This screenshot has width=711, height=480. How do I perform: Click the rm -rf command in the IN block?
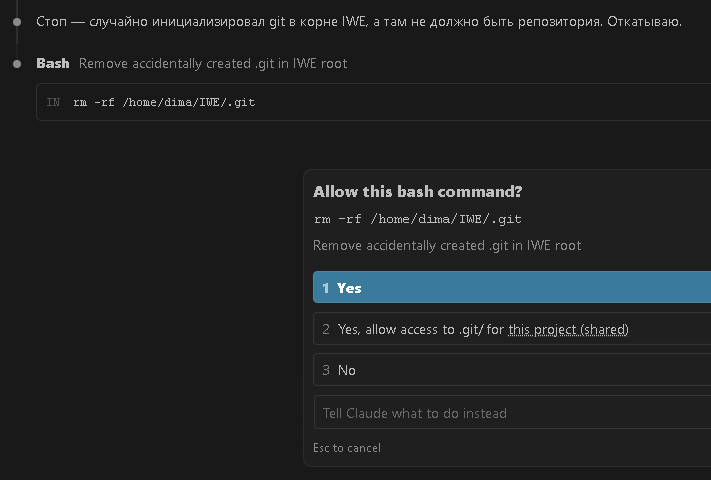[x=164, y=102]
